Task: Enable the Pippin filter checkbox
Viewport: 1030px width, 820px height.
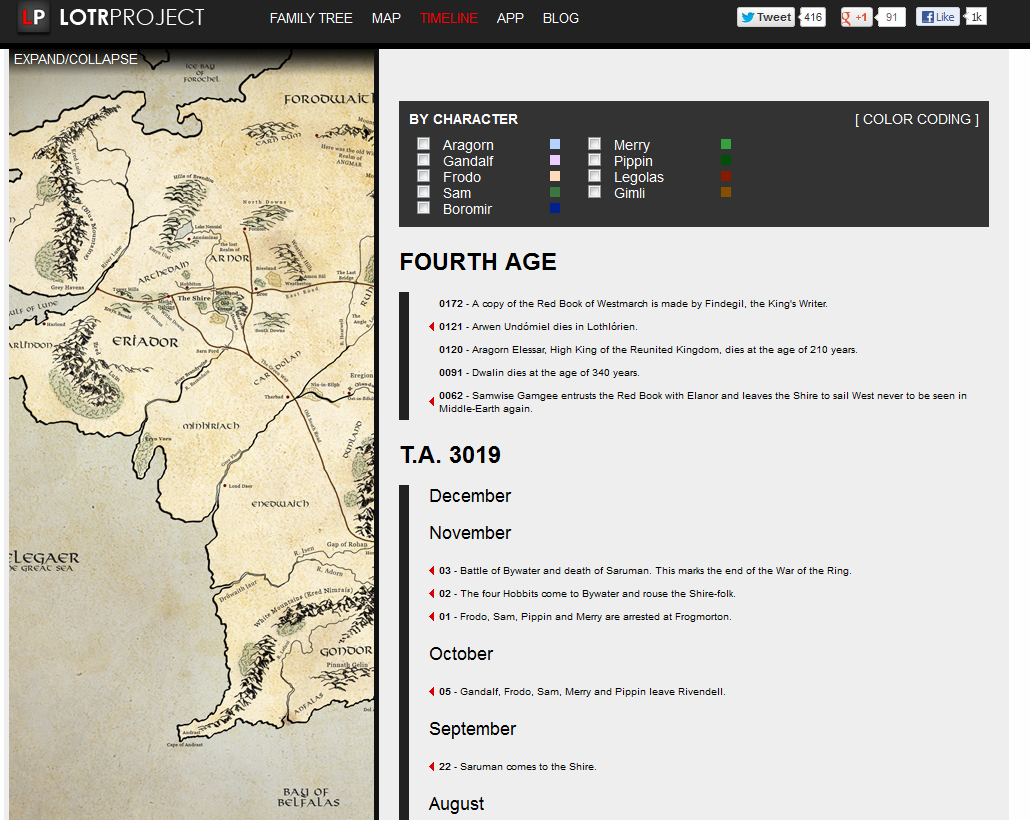Action: [x=594, y=159]
